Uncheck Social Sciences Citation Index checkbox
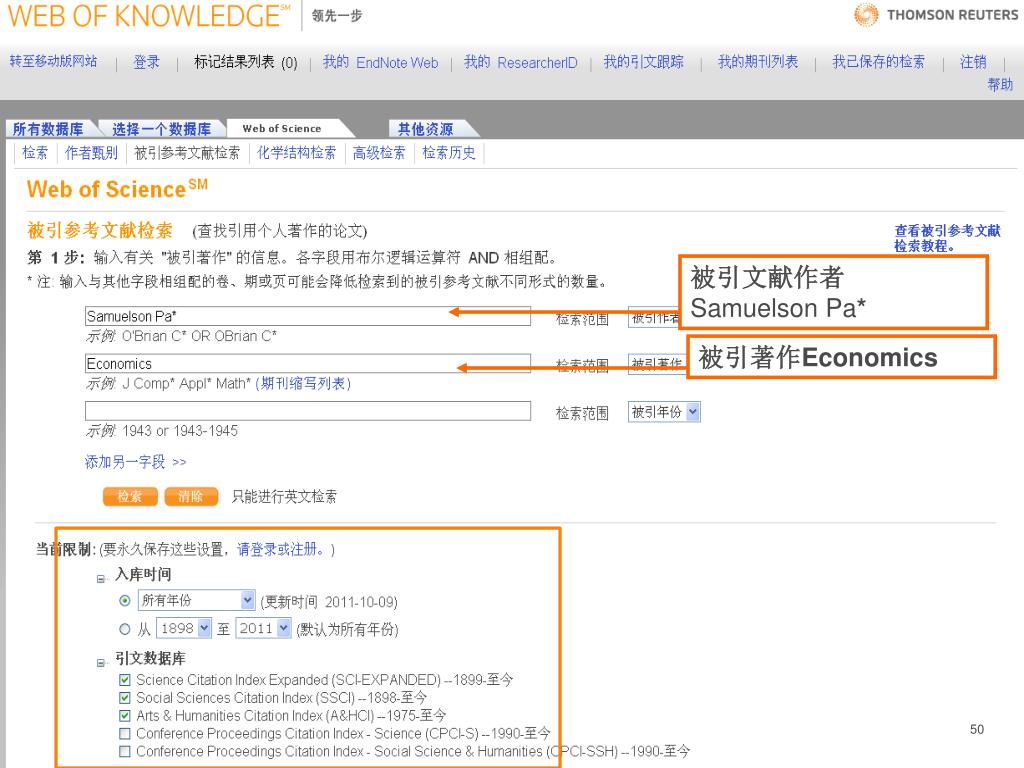The width and height of the screenshot is (1024, 768). pos(125,697)
